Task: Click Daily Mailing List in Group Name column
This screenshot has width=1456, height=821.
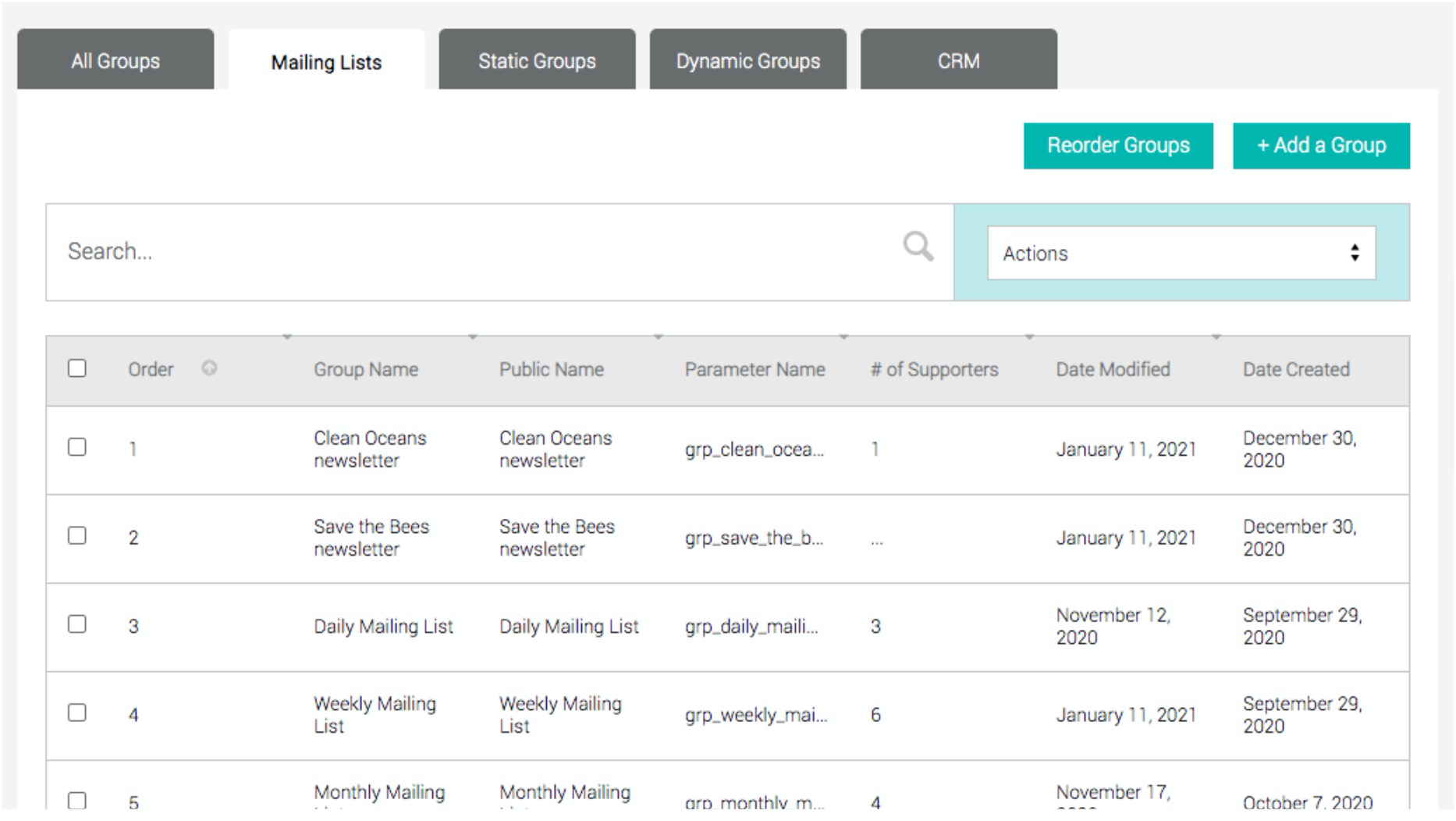Action: pyautogui.click(x=383, y=626)
